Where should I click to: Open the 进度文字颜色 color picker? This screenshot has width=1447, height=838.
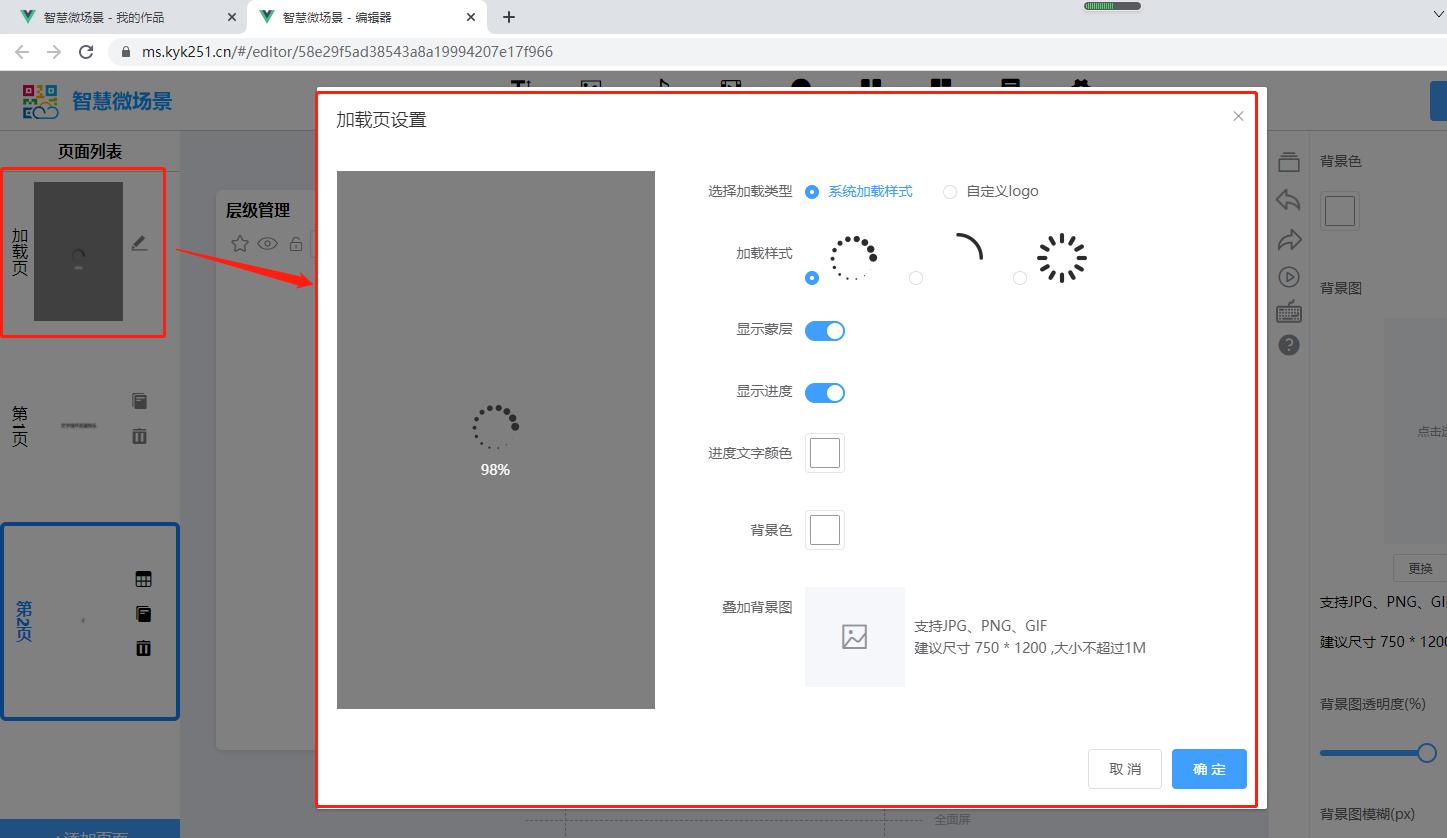[x=825, y=453]
